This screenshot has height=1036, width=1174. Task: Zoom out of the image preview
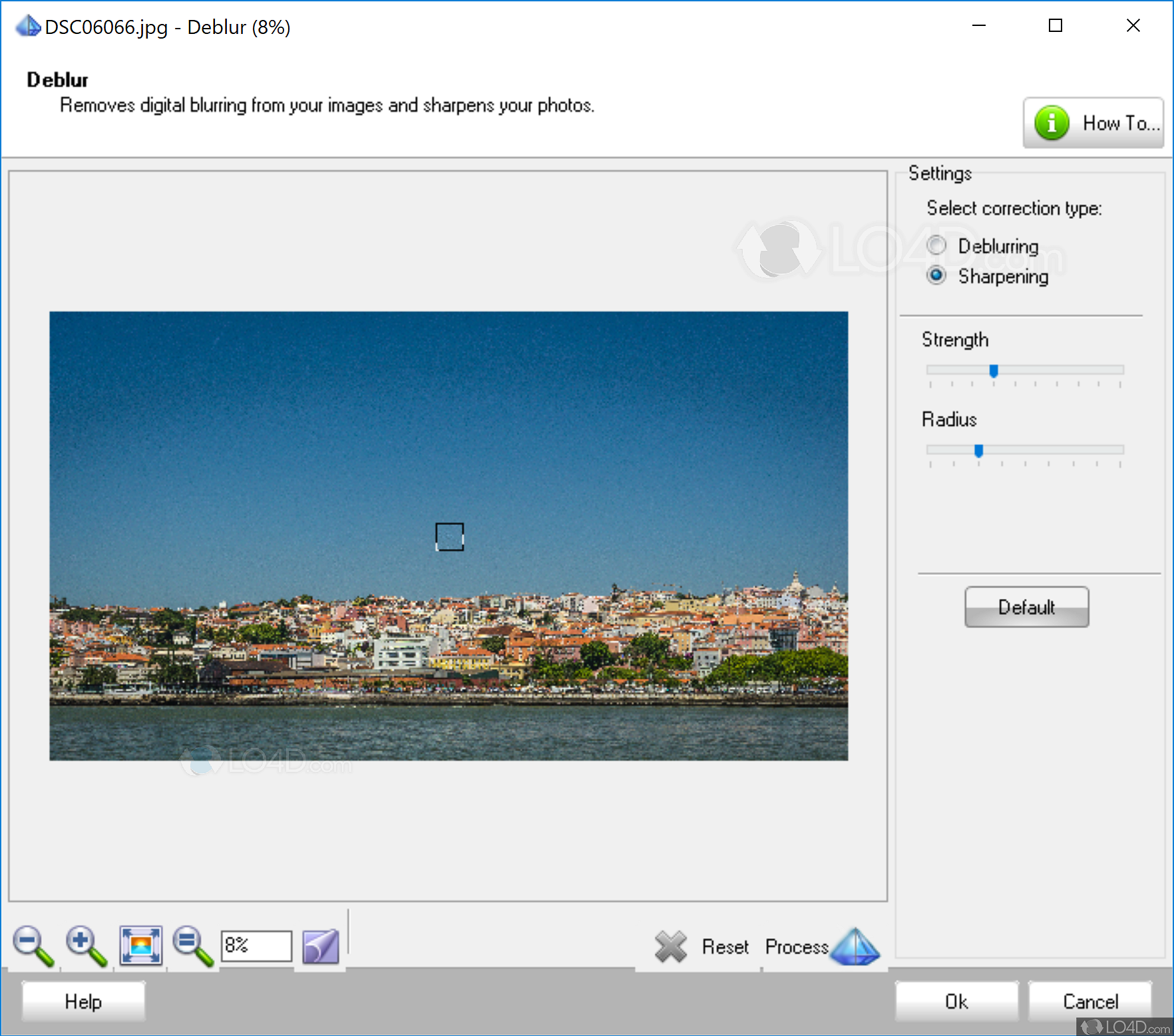pyautogui.click(x=32, y=945)
